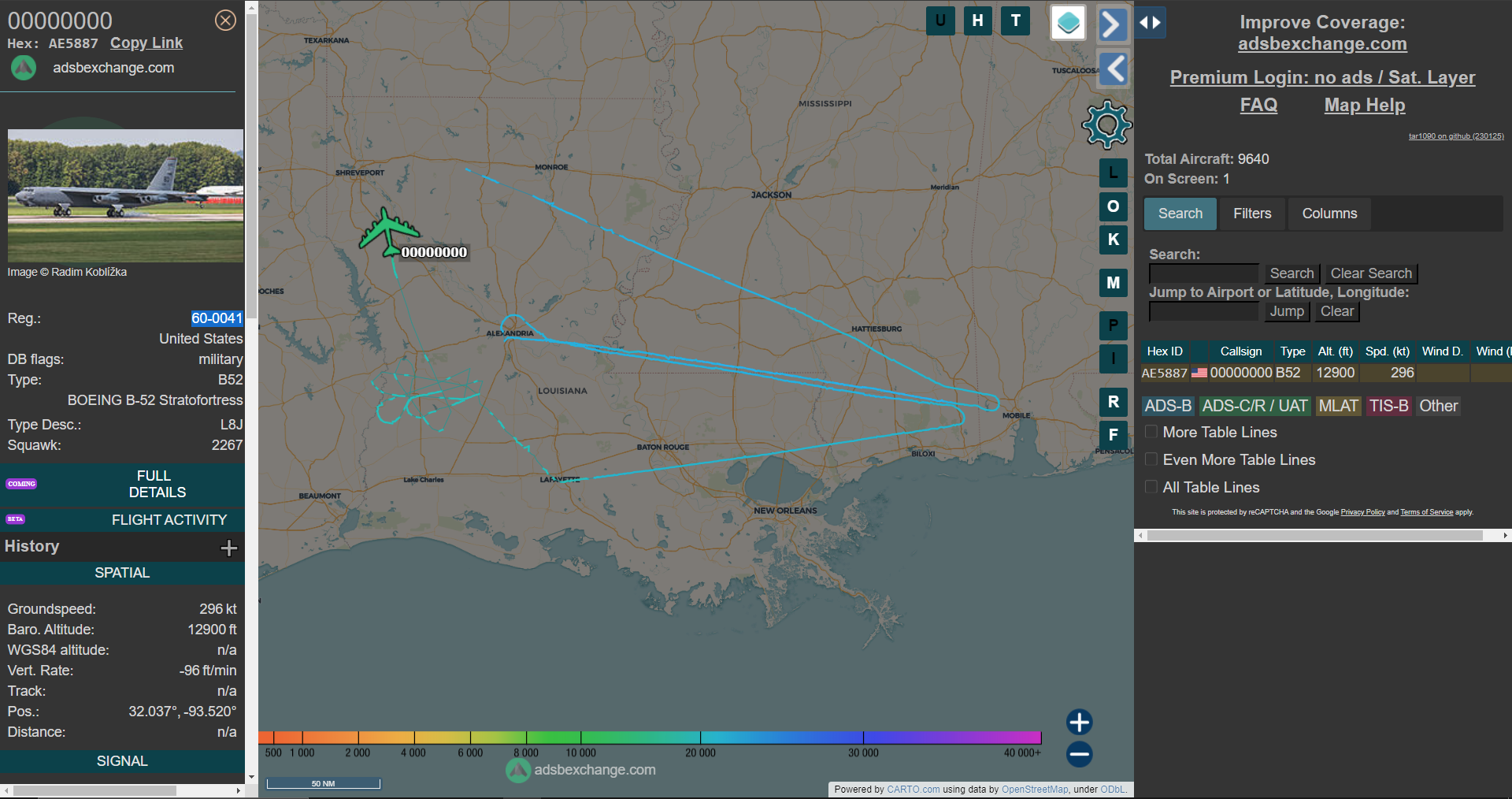Click the P map button
Screen dimensions: 1512x799
click(1113, 325)
